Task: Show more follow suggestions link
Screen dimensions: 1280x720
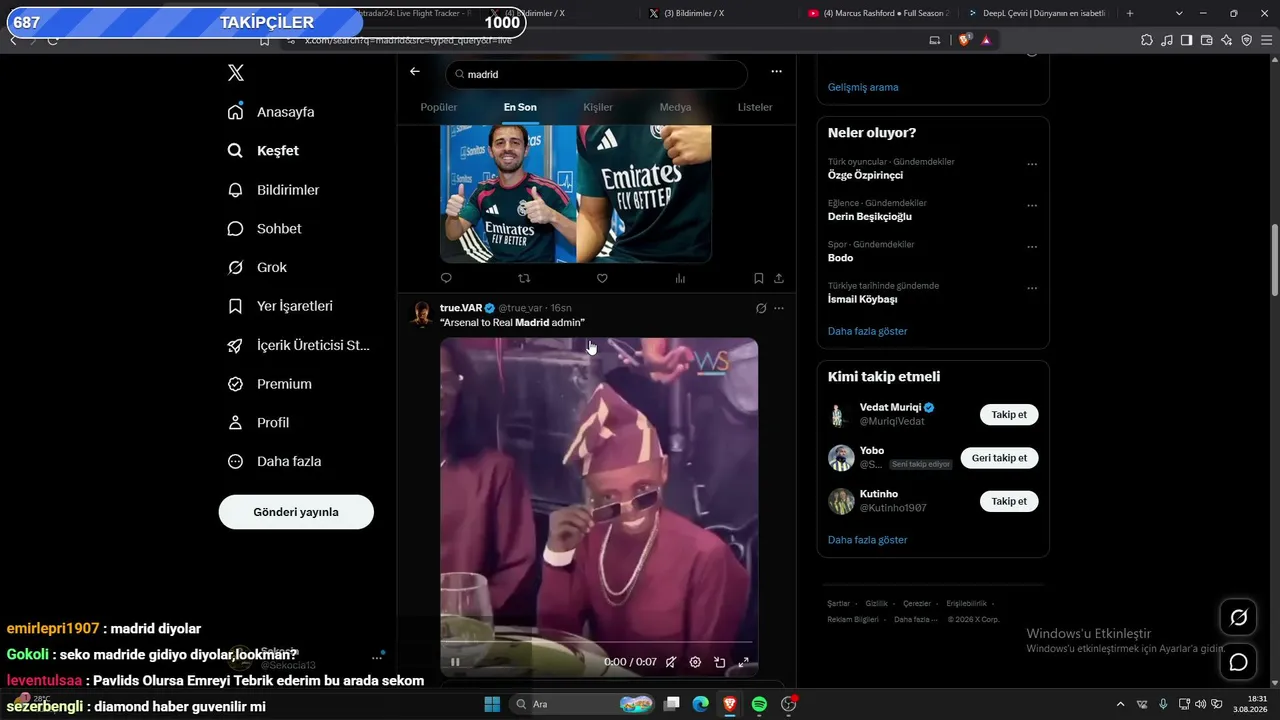Action: point(868,540)
